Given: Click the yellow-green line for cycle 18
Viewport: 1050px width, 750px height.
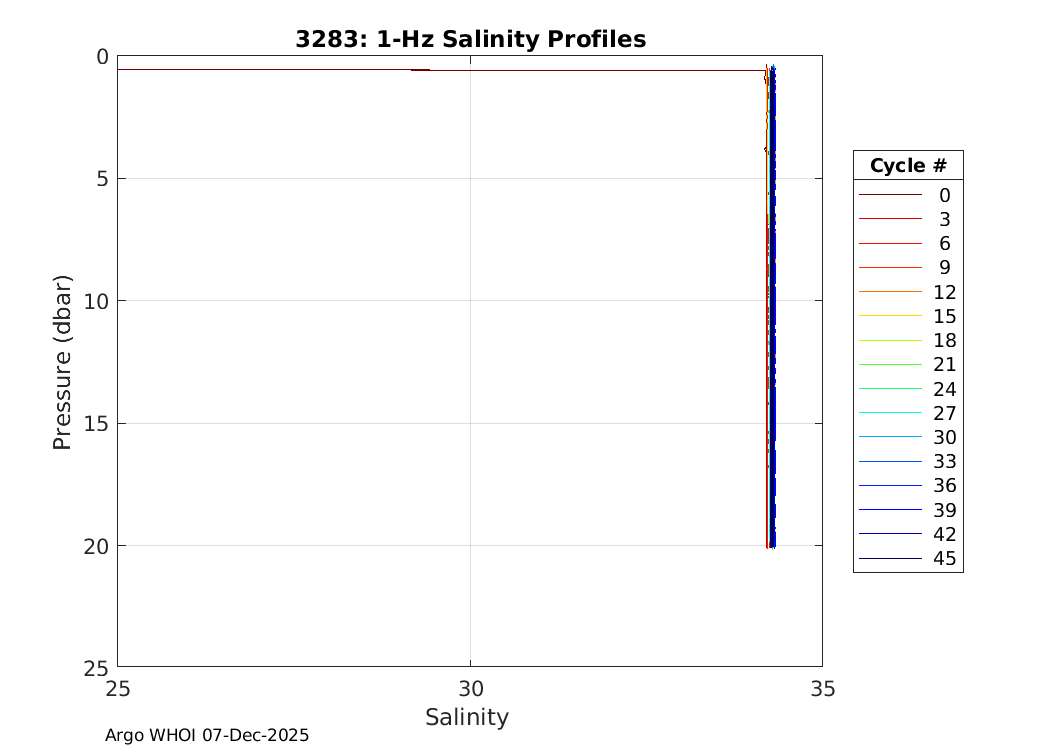Looking at the screenshot, I should pyautogui.click(x=890, y=340).
